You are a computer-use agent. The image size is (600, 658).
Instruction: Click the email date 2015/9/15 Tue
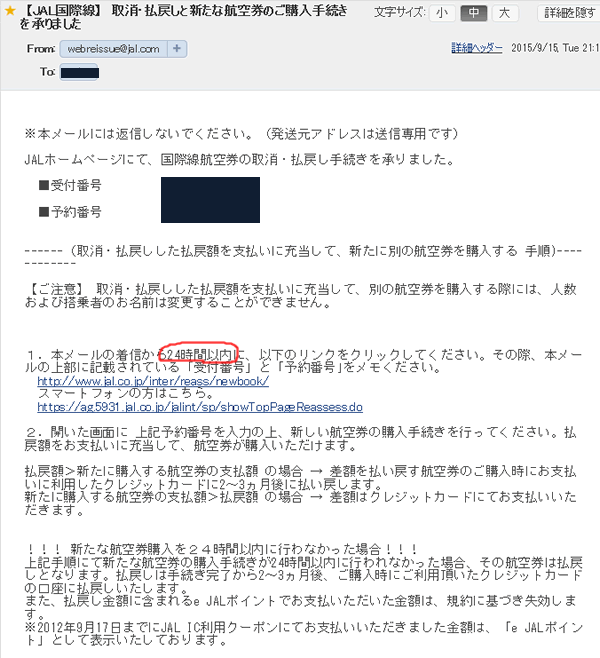pyautogui.click(x=555, y=48)
